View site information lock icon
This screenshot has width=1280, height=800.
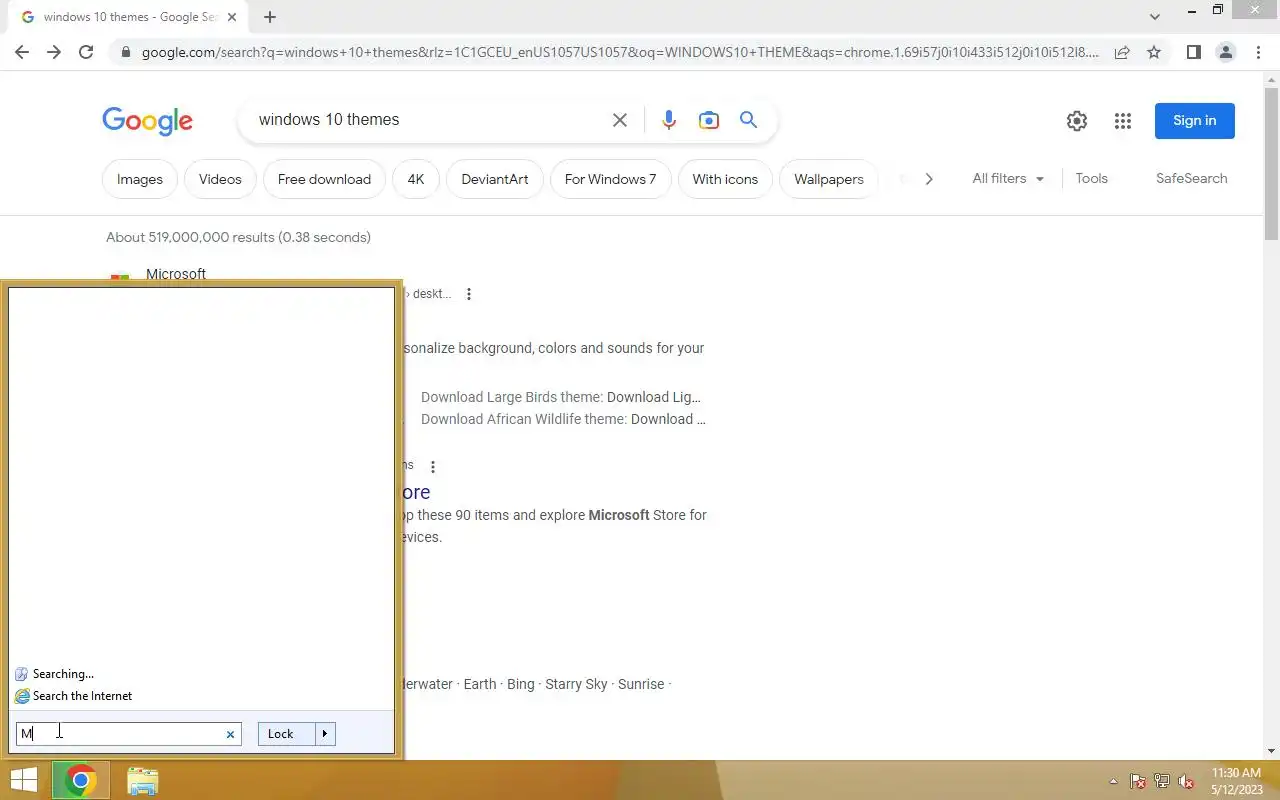[125, 52]
